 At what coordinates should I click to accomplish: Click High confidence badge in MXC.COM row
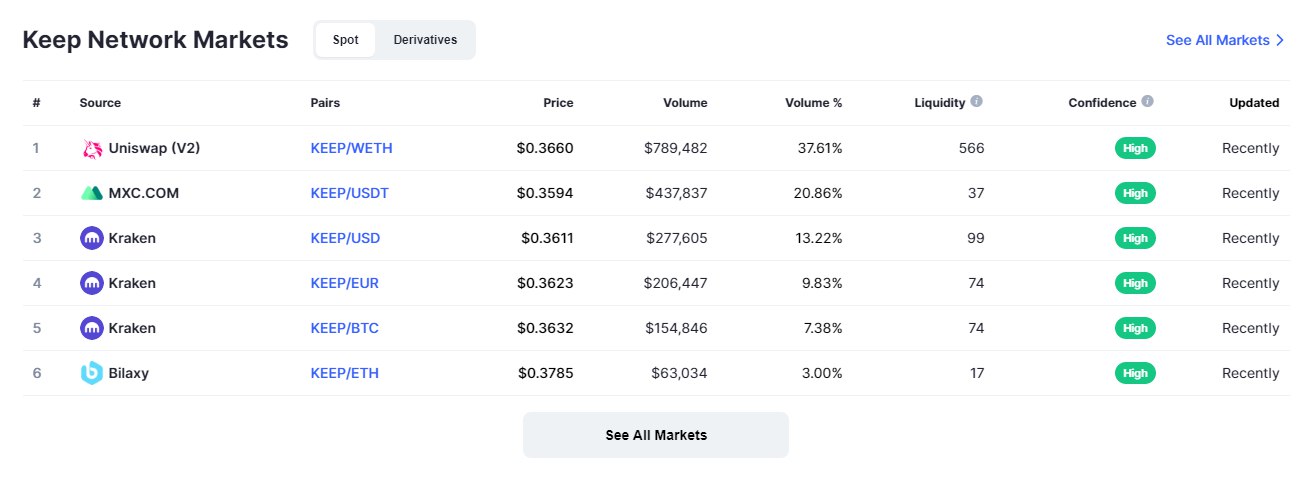(x=1135, y=193)
